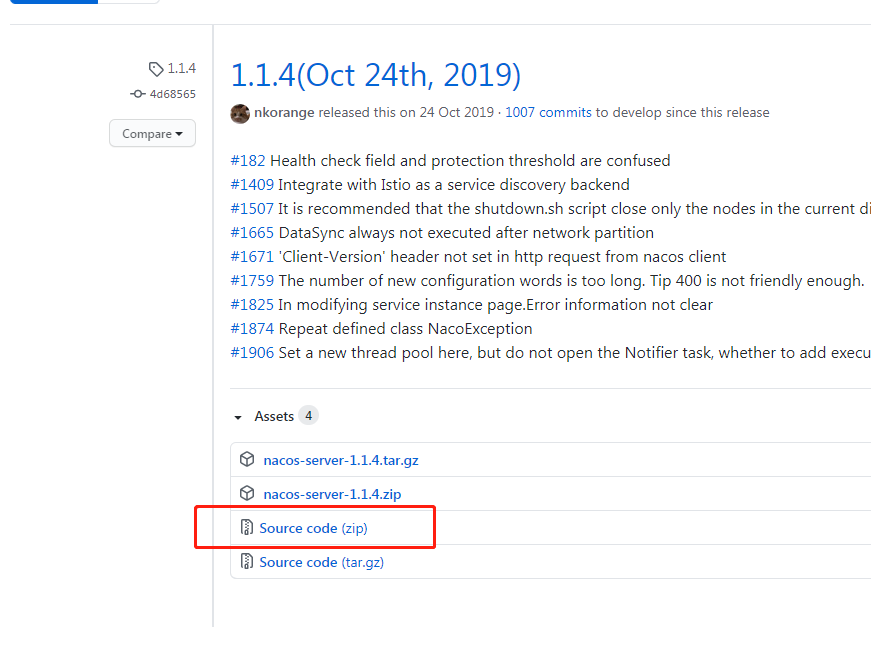The width and height of the screenshot is (871, 653).
Task: Click the Assets count badge 4
Action: tap(308, 415)
